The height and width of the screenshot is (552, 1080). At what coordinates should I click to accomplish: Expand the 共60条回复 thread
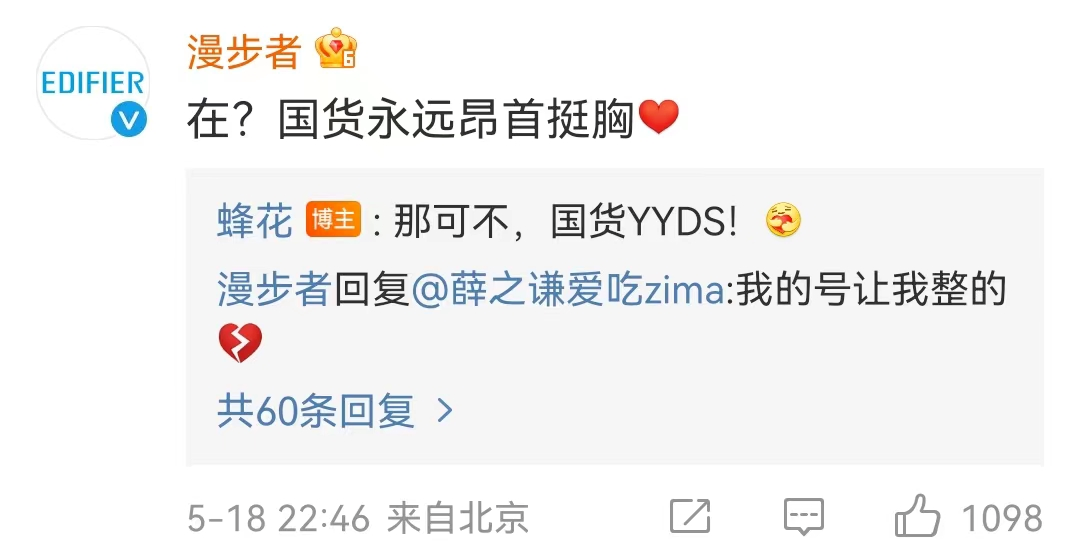(x=335, y=411)
